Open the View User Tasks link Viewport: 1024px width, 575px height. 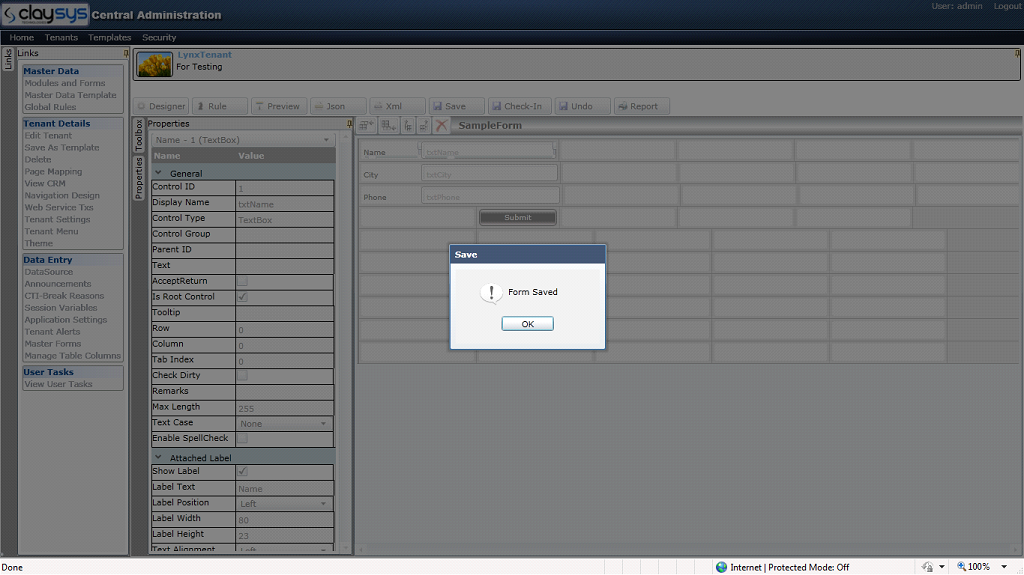click(x=58, y=384)
